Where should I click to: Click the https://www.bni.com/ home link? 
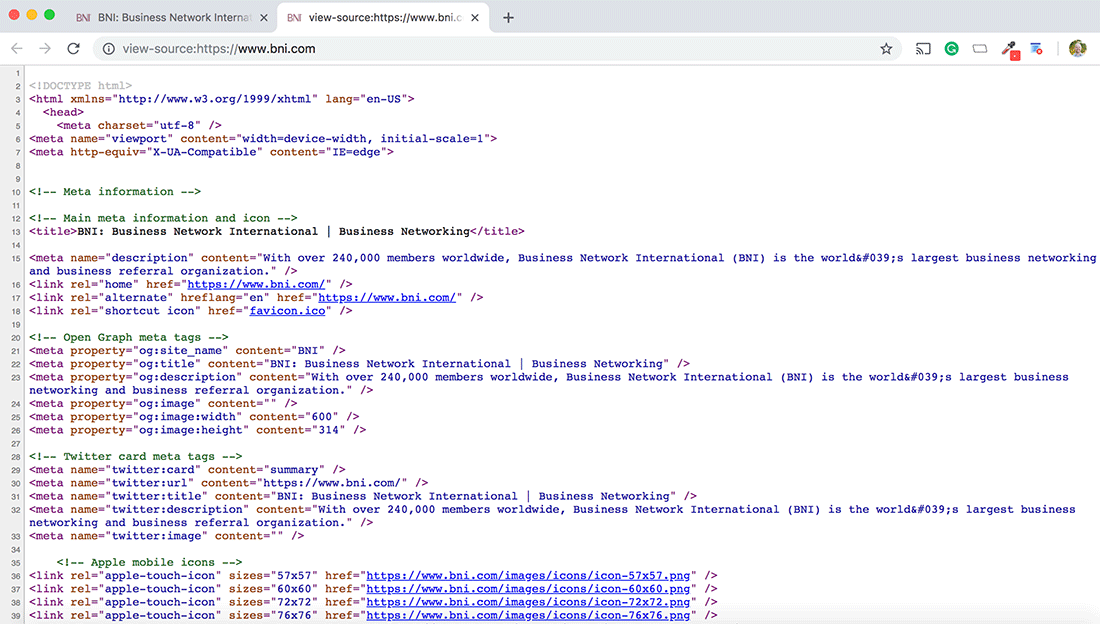tap(254, 284)
